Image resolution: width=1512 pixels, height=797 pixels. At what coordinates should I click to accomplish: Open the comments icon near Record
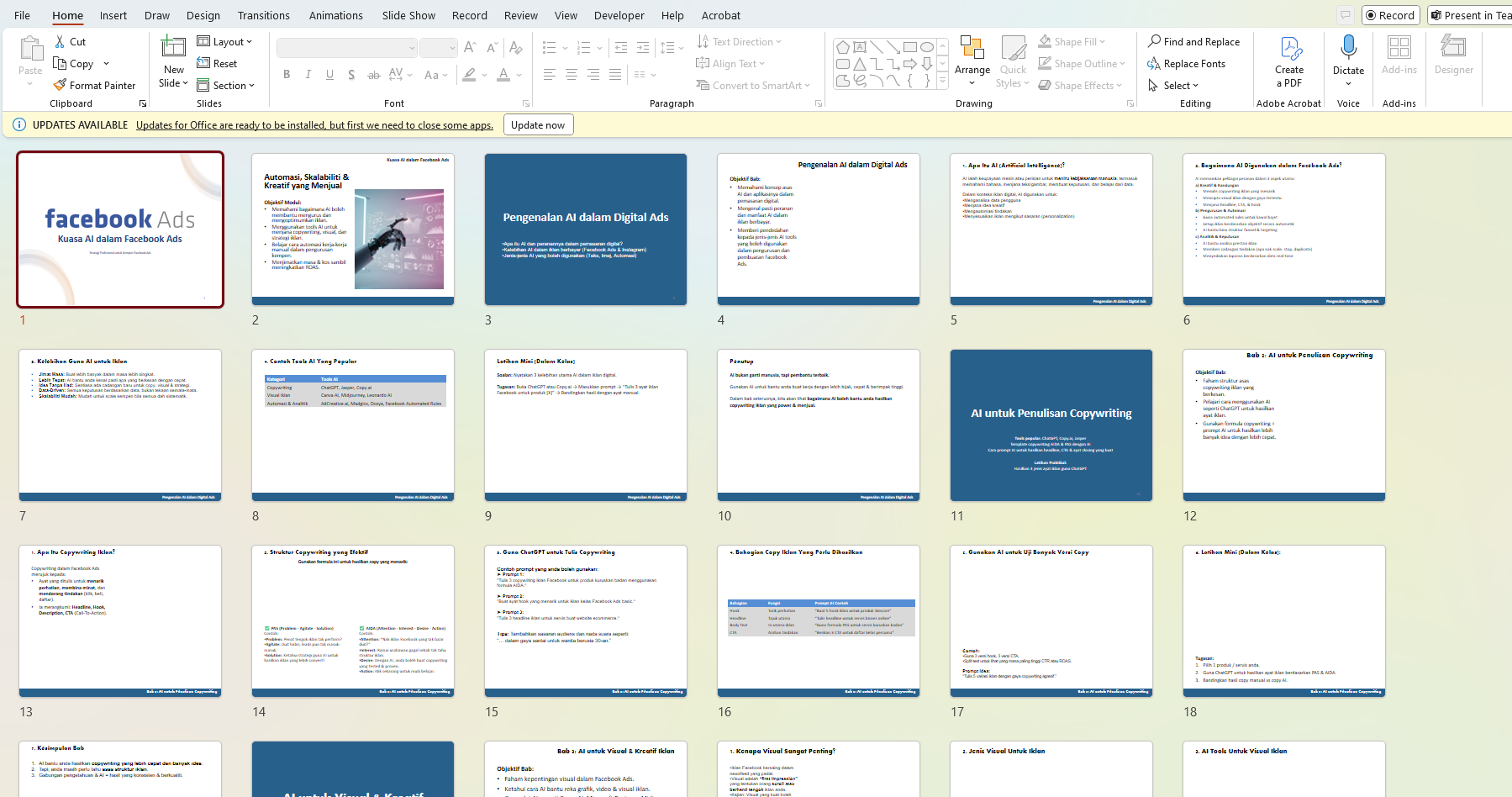pyautogui.click(x=1346, y=15)
